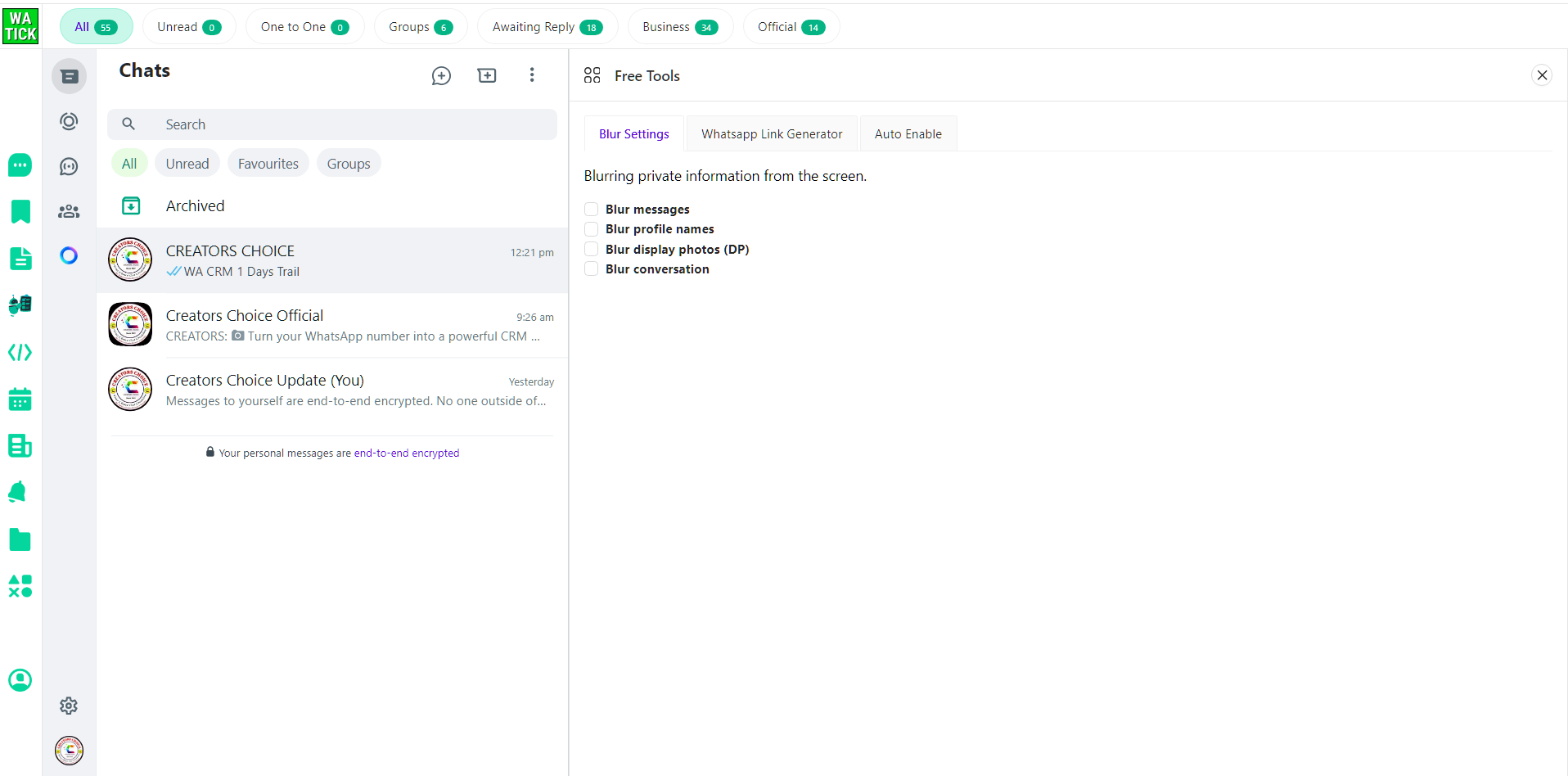Click the green newspaper report icon
Screen dimensions: 1568x776
(x=20, y=446)
